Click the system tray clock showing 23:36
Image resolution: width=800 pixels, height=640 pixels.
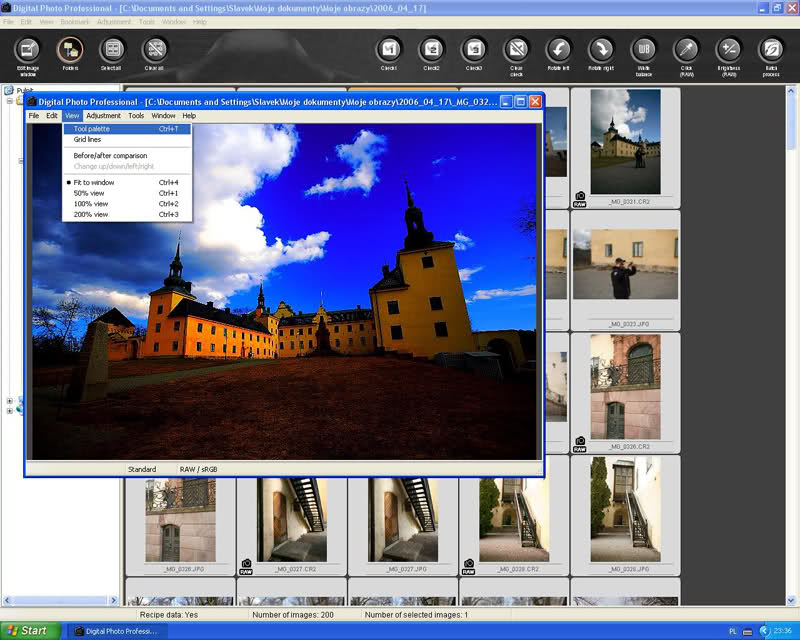(783, 631)
